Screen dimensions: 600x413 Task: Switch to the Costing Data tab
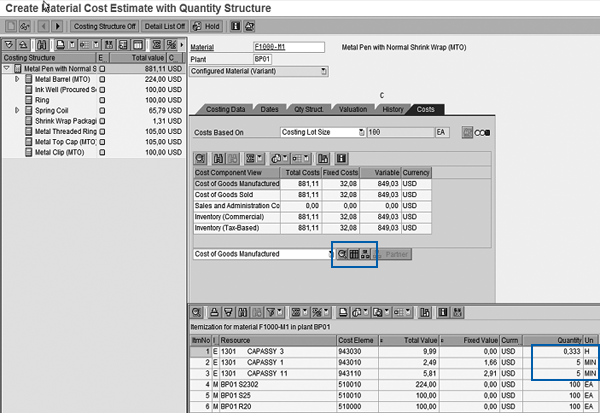click(x=224, y=108)
